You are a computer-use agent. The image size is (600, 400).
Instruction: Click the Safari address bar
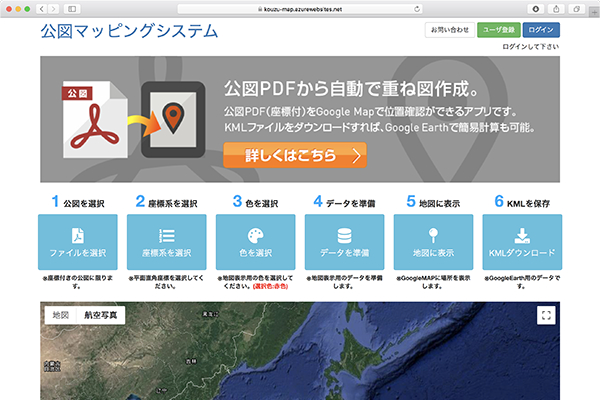(x=298, y=8)
